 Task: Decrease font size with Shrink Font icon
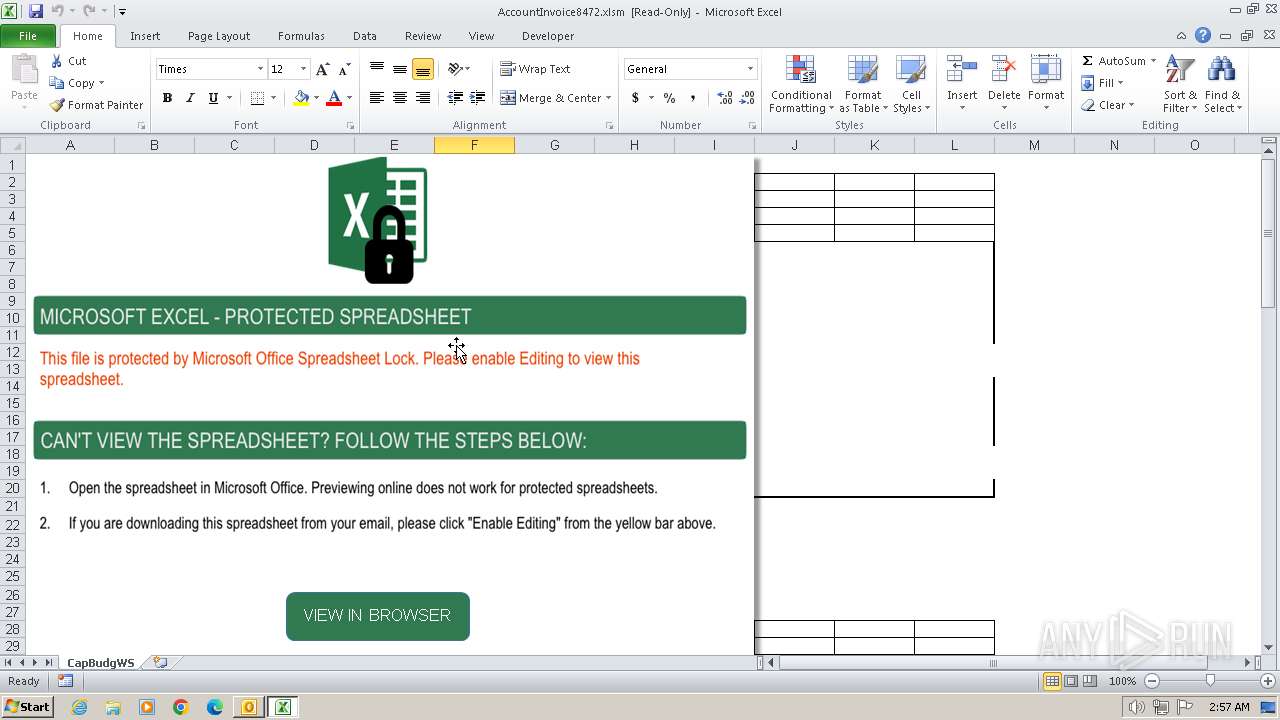coord(344,69)
